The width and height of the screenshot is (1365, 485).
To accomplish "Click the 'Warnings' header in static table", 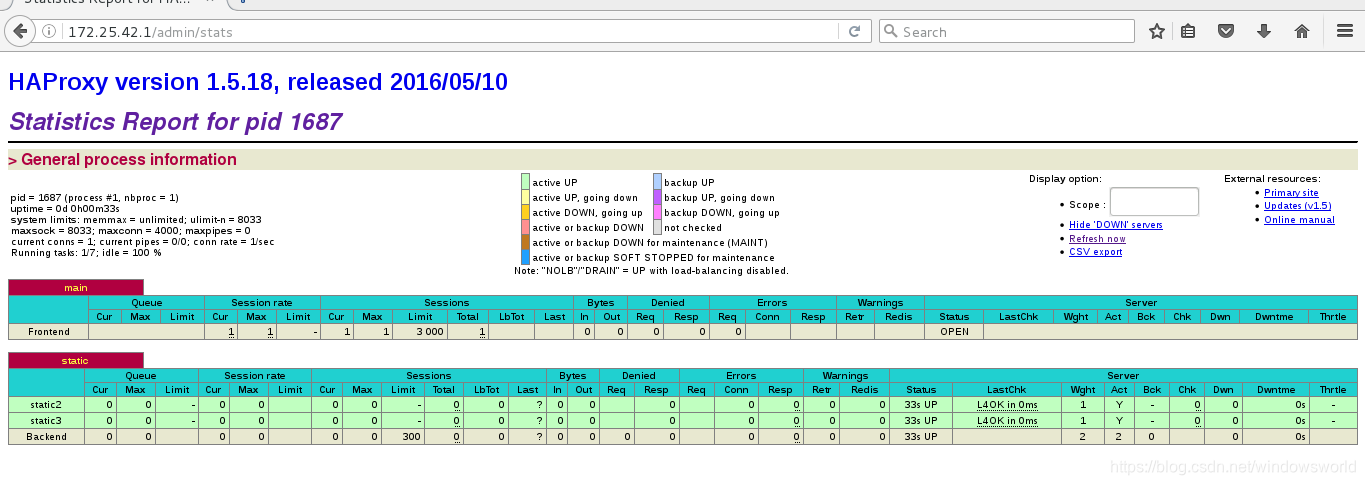I will (847, 375).
